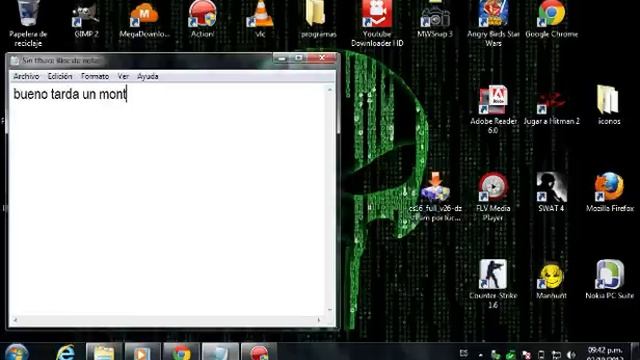Image resolution: width=640 pixels, height=360 pixels.
Task: Open the Archivo menu in Notepad
Action: [x=26, y=76]
